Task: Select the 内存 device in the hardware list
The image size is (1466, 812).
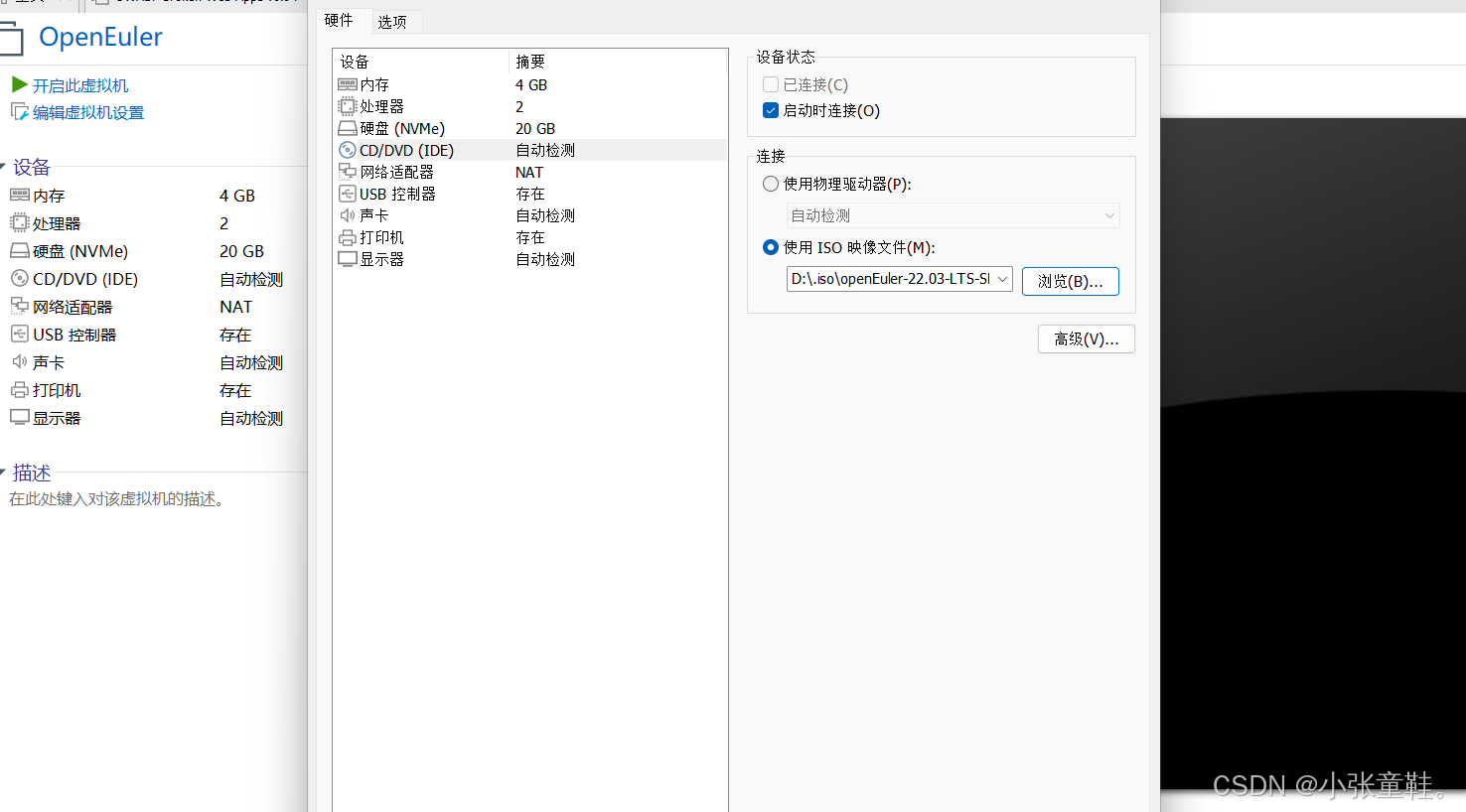Action: [x=371, y=84]
